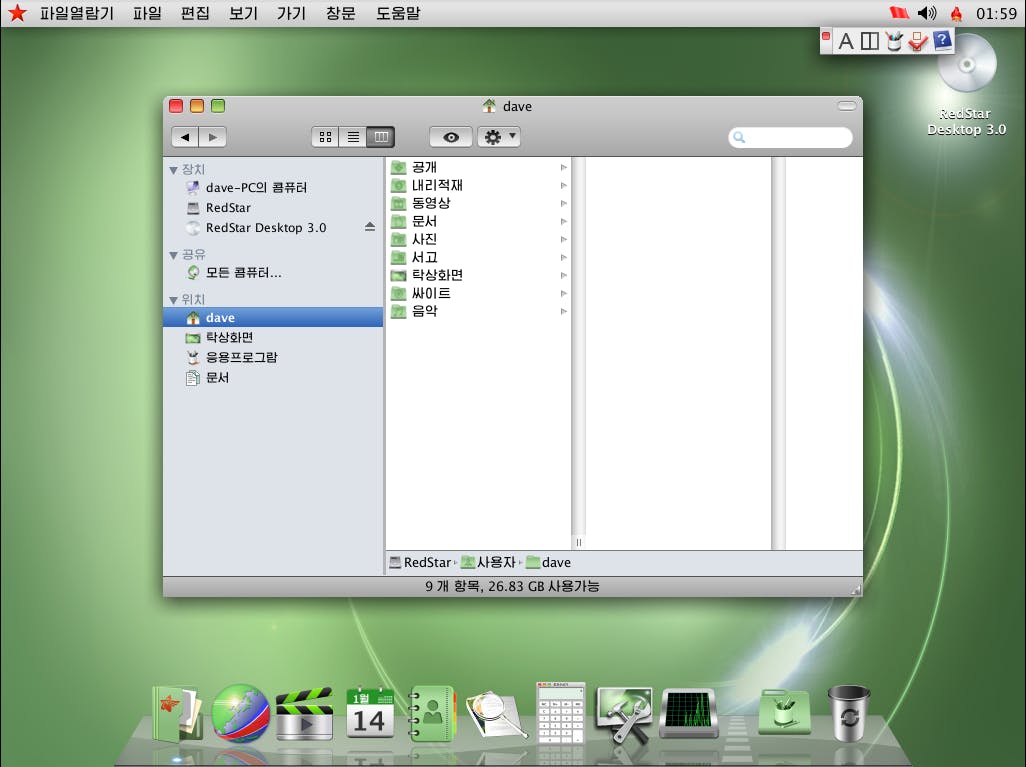Viewport: 1026px width, 767px height.
Task: Switch to list view
Action: point(353,137)
